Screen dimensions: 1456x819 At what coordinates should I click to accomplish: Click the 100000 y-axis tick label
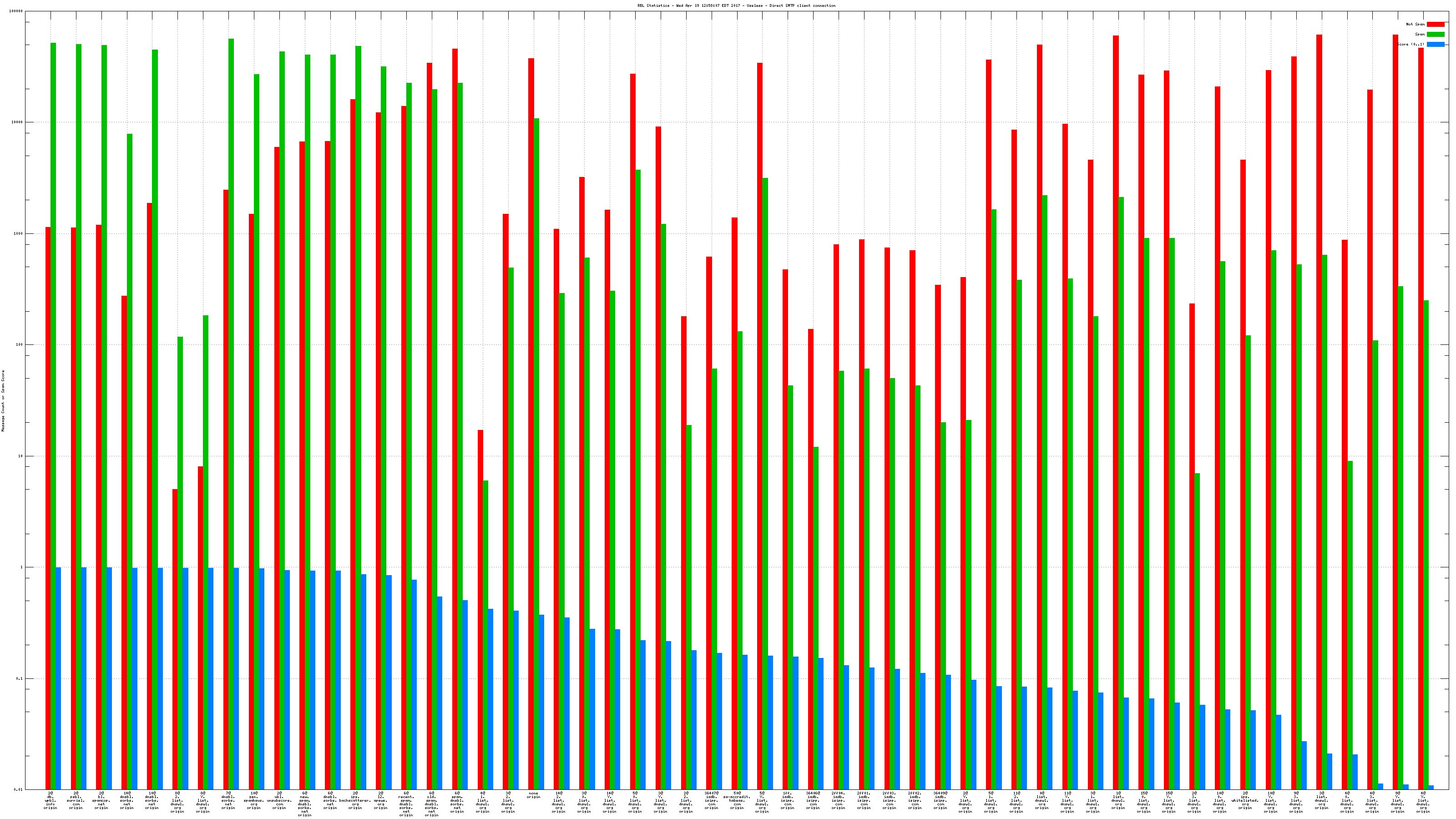[17, 11]
